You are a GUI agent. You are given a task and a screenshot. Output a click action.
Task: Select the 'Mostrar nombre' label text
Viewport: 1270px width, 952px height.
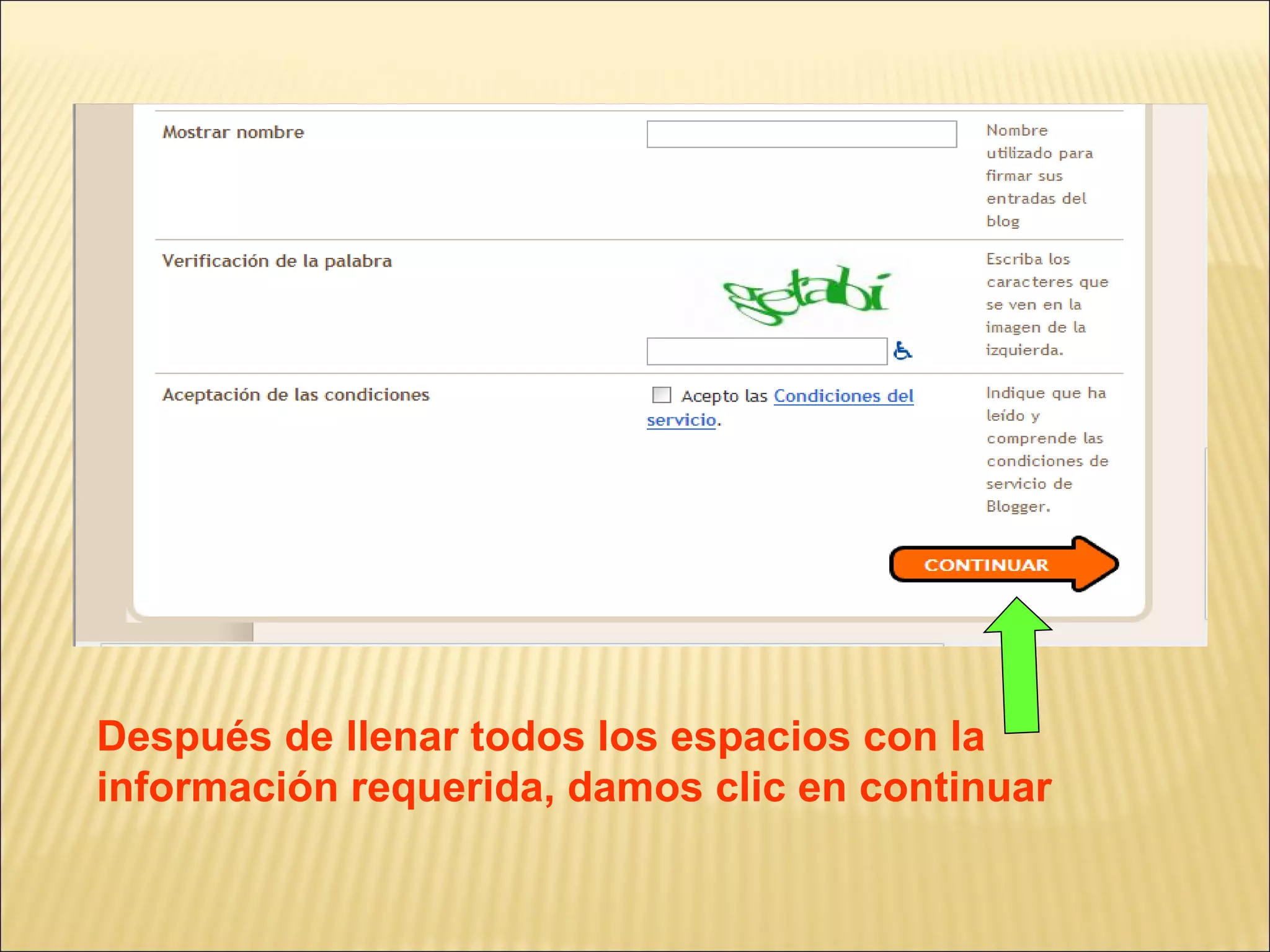click(233, 133)
